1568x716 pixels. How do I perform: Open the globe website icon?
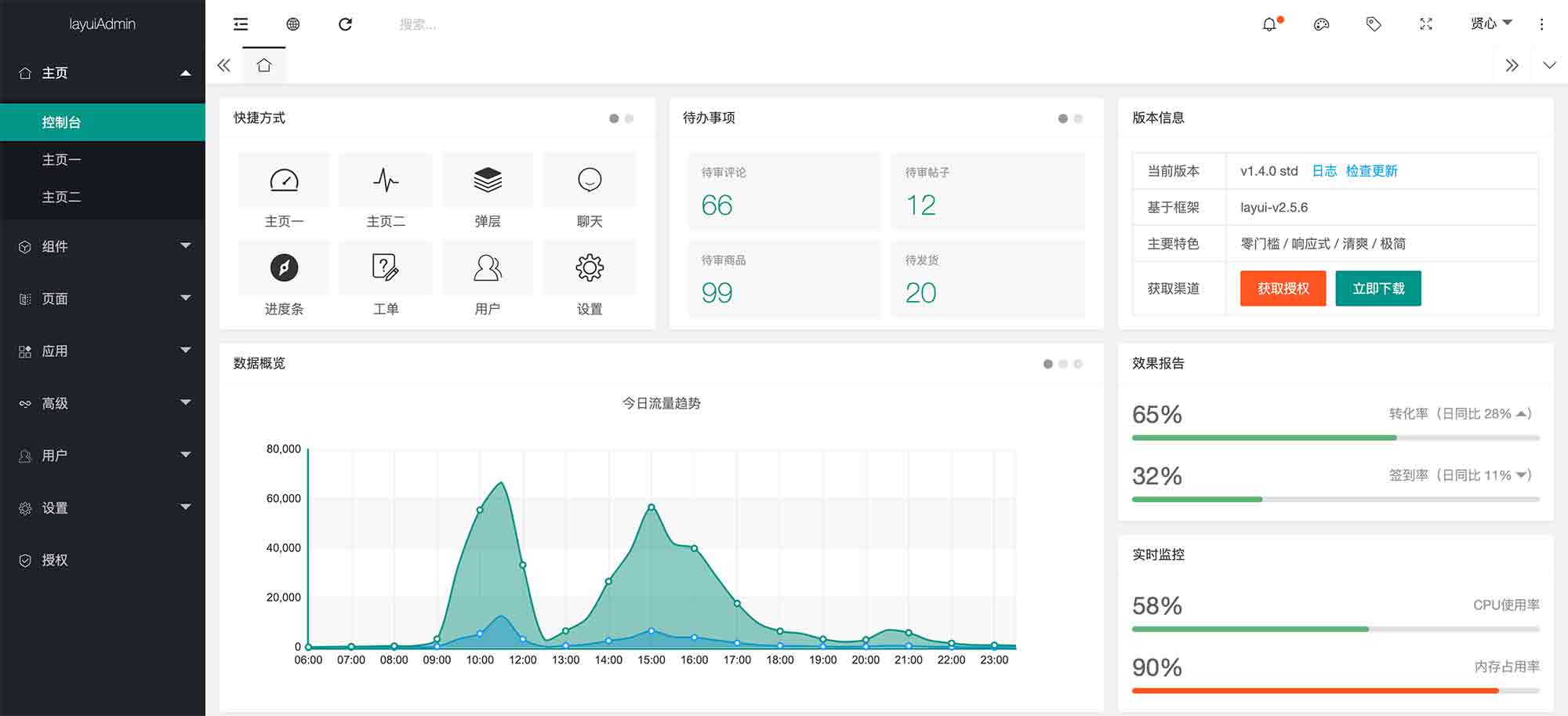tap(293, 24)
